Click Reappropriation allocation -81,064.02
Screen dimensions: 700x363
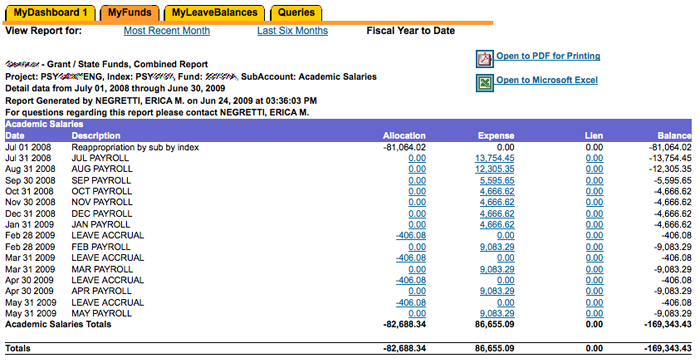coord(404,147)
